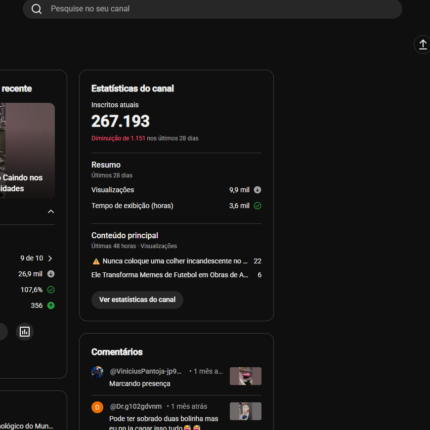This screenshot has height=430, width=430.
Task: Click the grey icon beside 26,9 mil
Action: click(51, 274)
